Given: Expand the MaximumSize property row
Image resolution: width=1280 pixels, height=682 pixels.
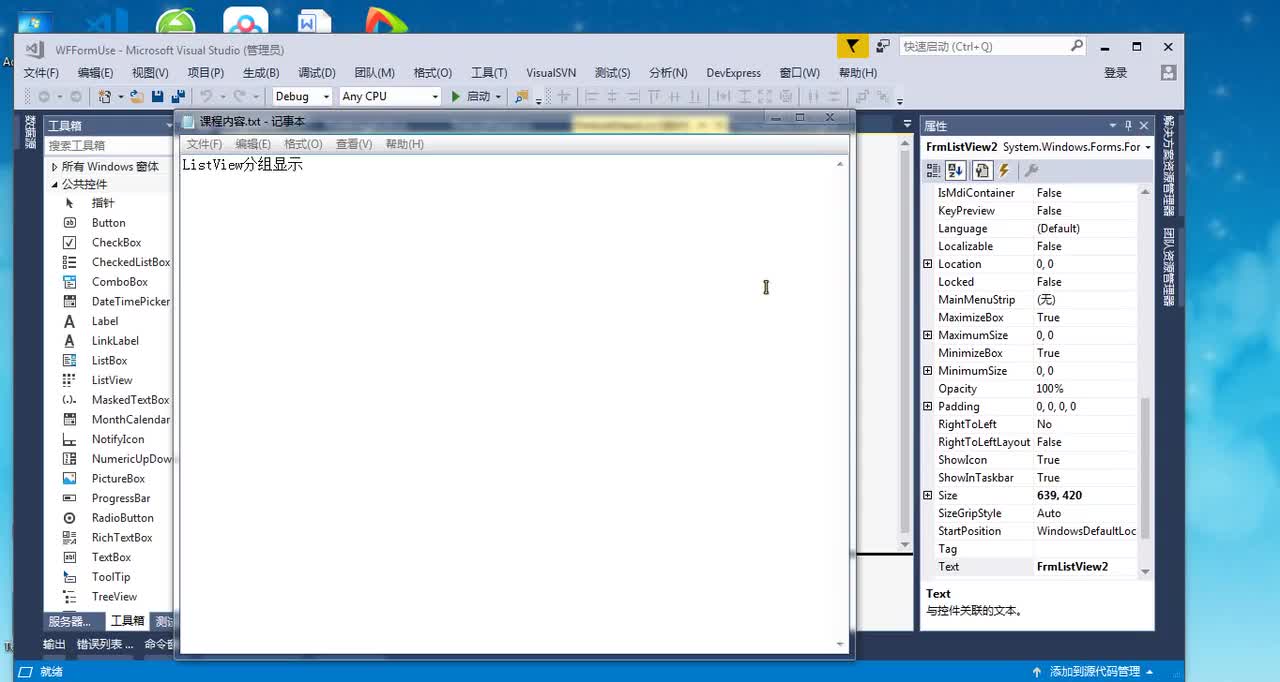Looking at the screenshot, I should click(x=928, y=335).
